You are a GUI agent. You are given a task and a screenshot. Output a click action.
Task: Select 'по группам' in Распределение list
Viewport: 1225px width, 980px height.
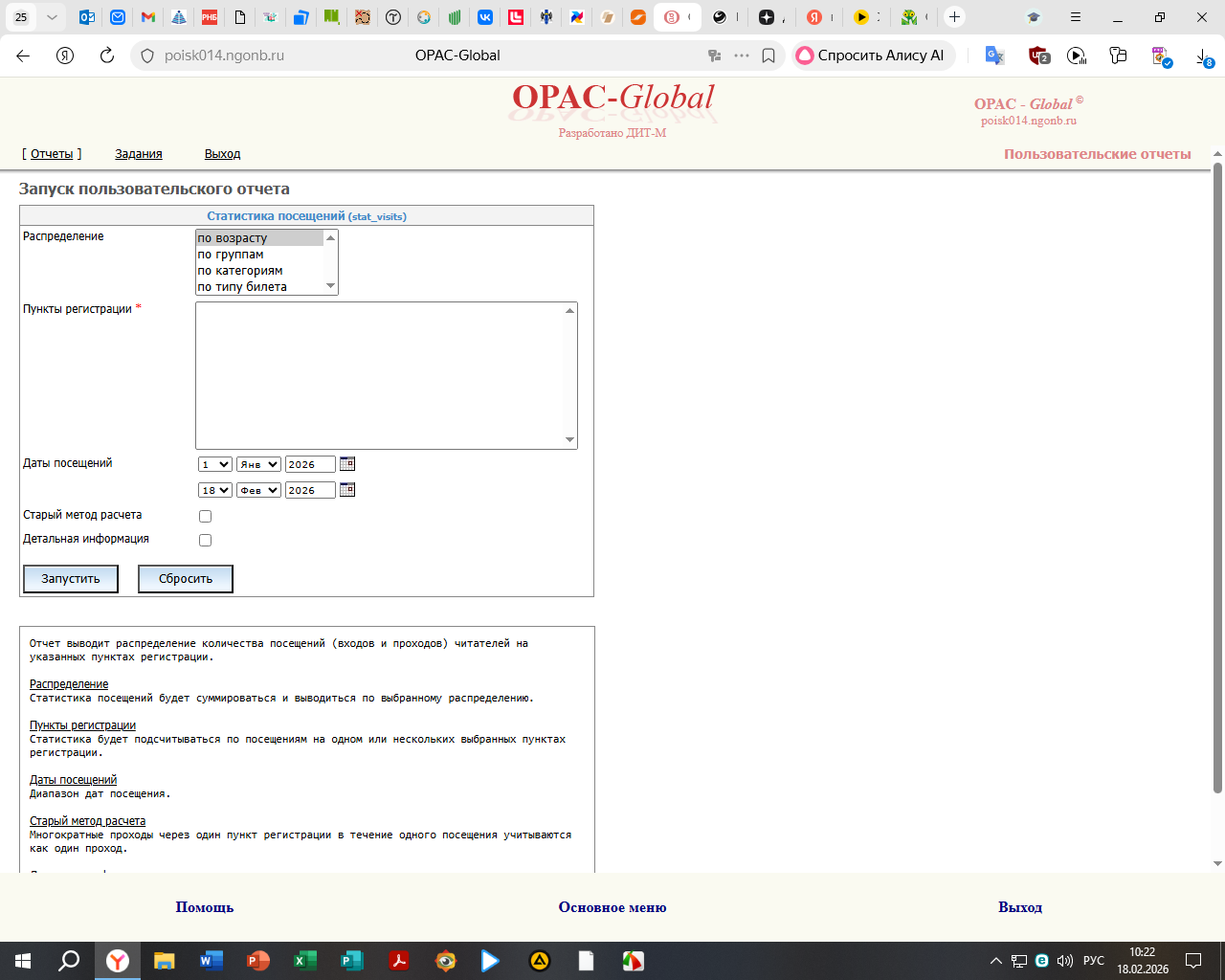pyautogui.click(x=231, y=255)
